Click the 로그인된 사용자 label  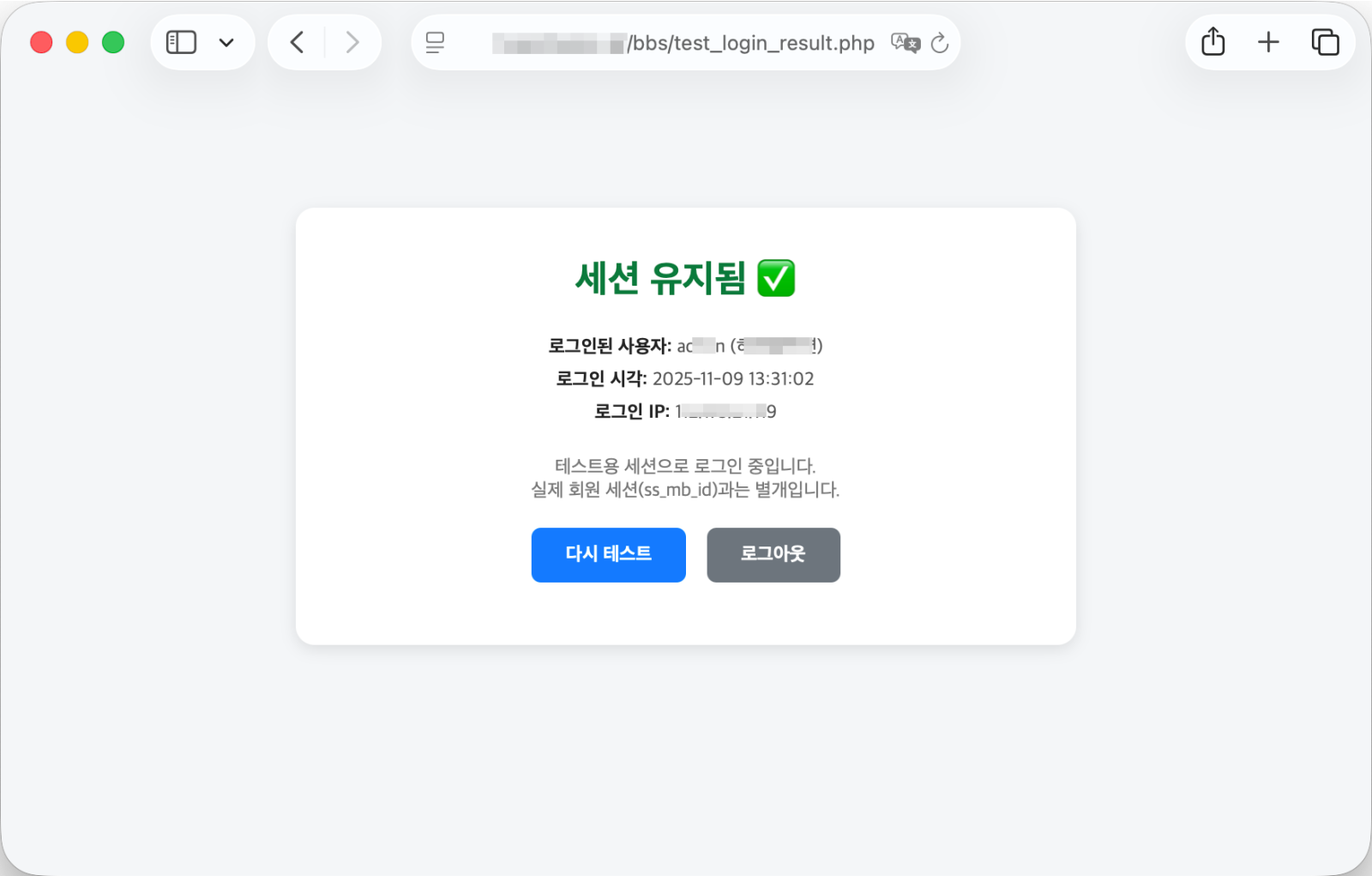pos(610,346)
